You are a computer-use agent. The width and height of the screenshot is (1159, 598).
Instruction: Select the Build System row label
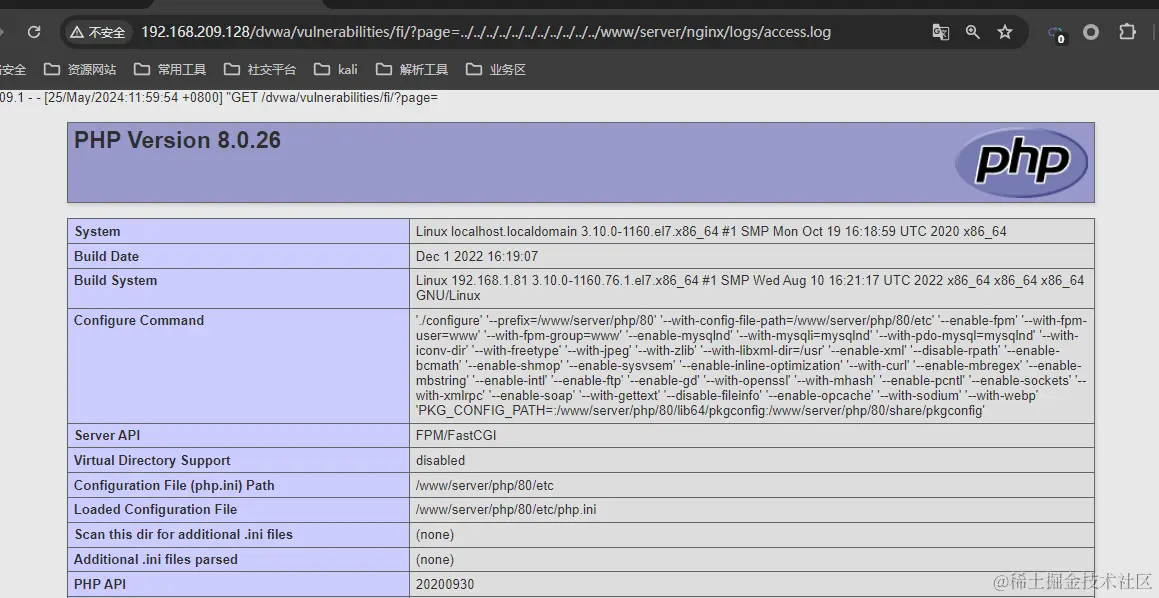click(x=115, y=281)
